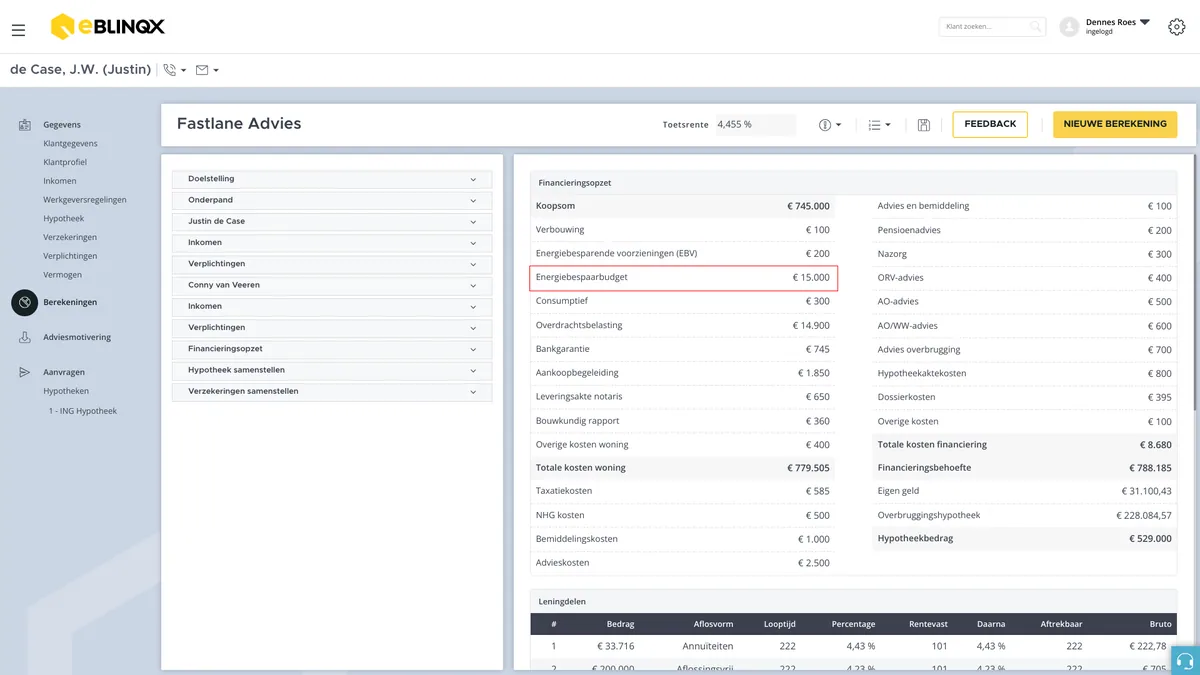Open the Berekeningen page link
1200x675 pixels.
(x=70, y=302)
